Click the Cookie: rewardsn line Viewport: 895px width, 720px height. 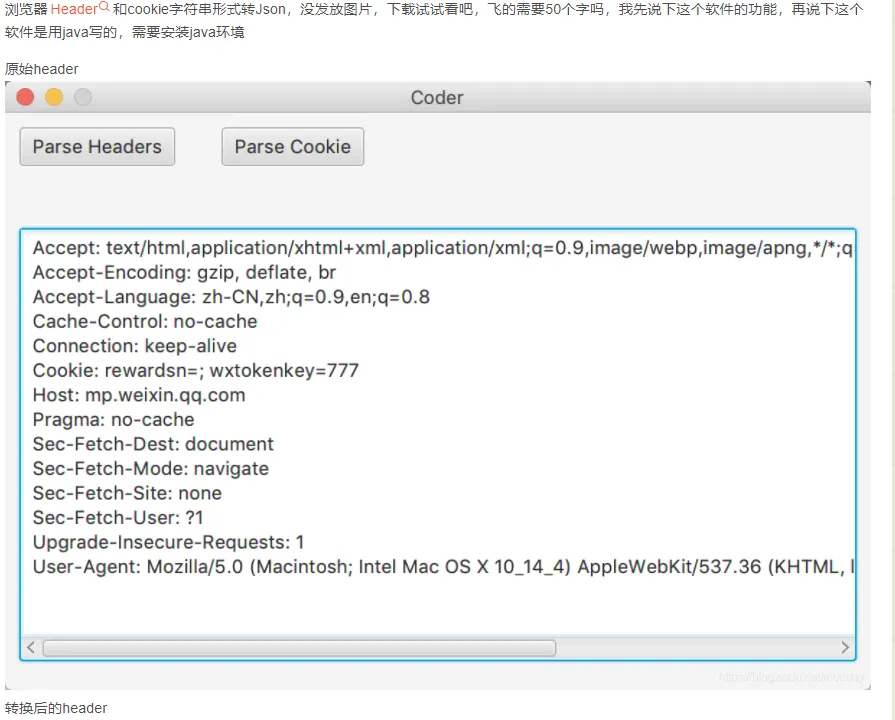click(195, 371)
